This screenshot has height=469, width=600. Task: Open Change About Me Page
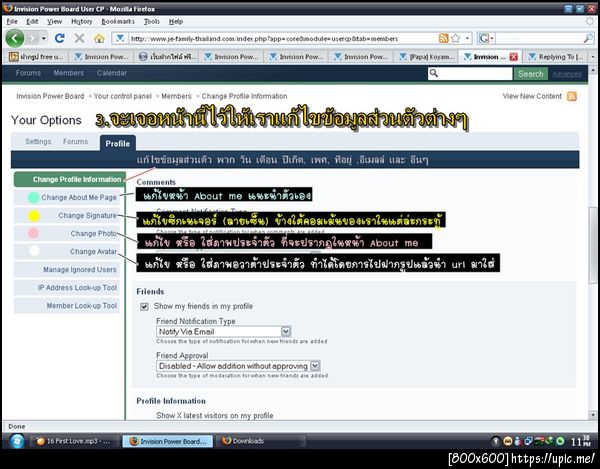click(x=67, y=197)
